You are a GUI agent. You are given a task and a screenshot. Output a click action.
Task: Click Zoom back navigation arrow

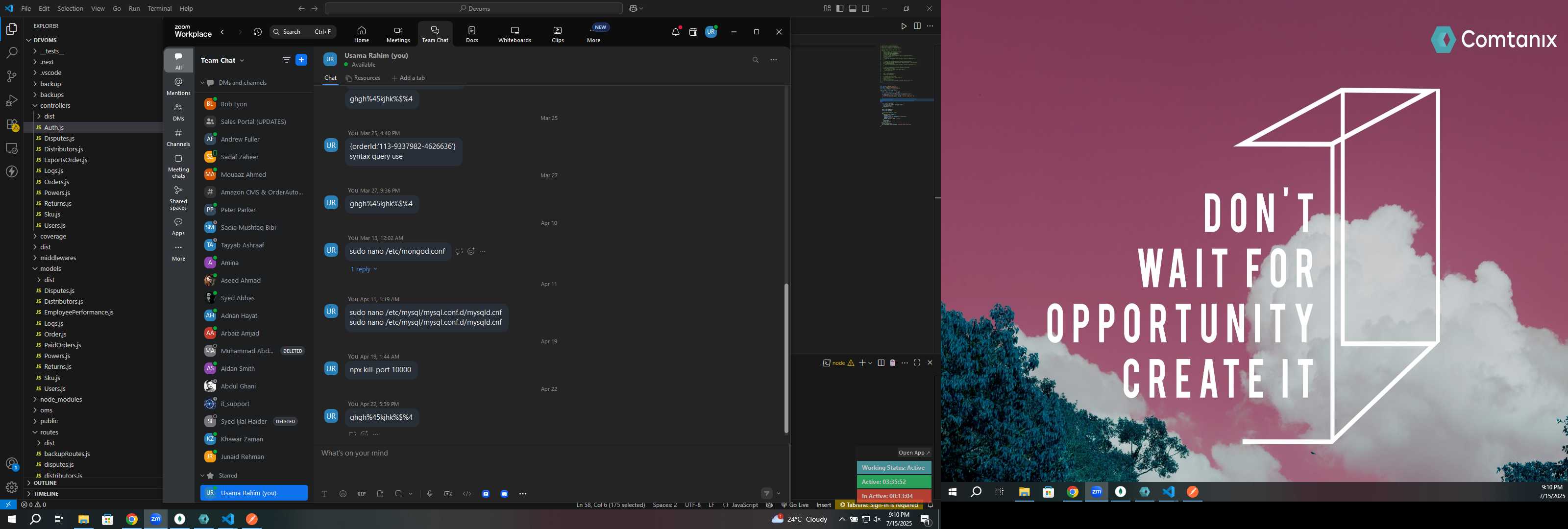[x=223, y=32]
